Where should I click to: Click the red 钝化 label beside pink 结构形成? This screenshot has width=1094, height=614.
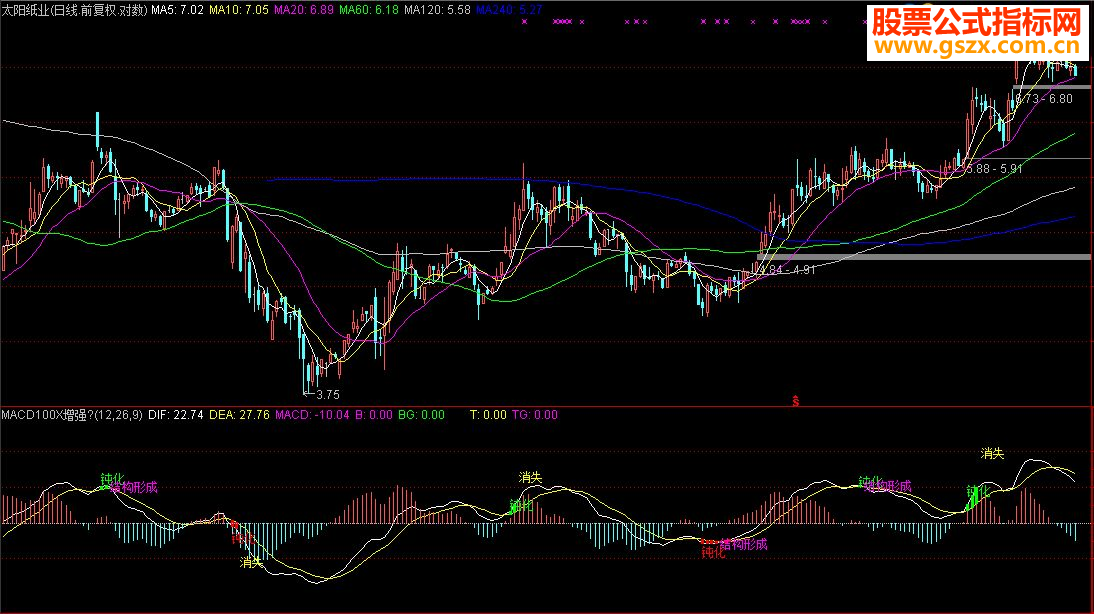click(x=713, y=553)
